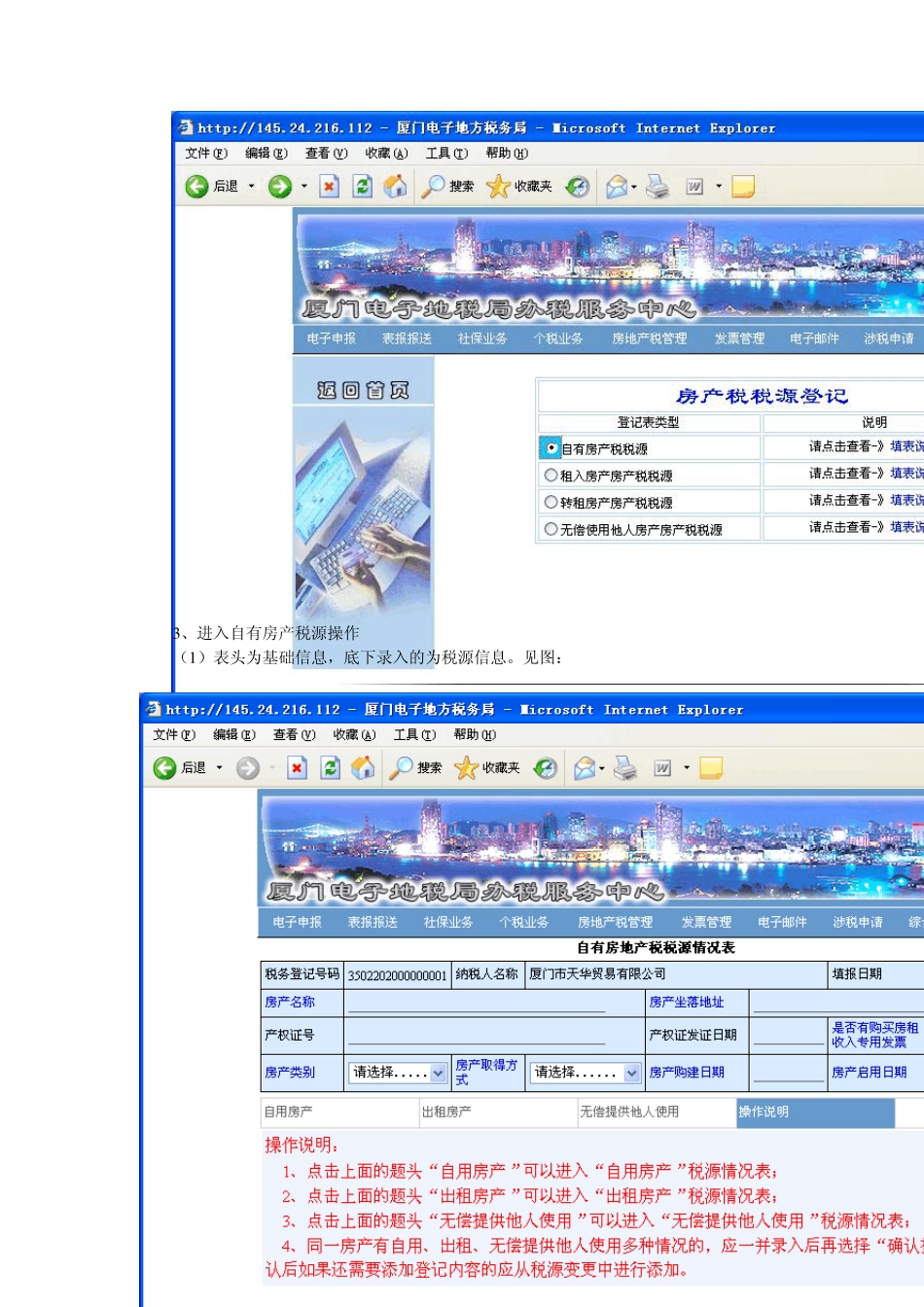Open the 工具 menu in the lower browser window
The image size is (924, 1307).
point(414,735)
